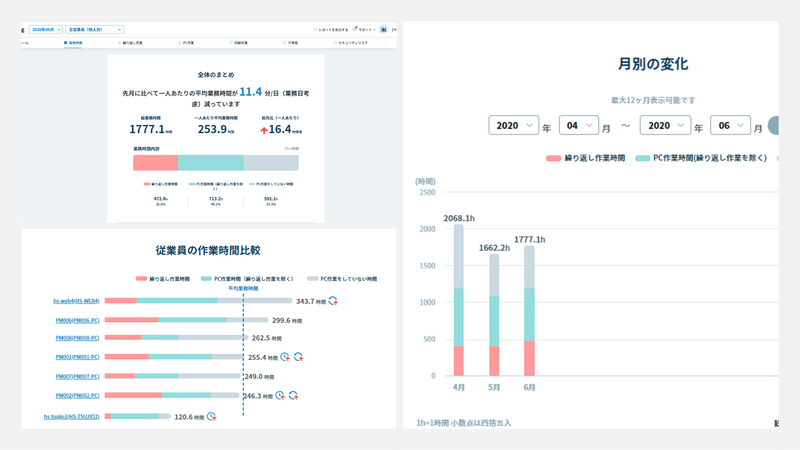The width and height of the screenshot is (800, 450).
Task: Toggle PC作業をしていない時間 legend in employee comparison
Action: click(342, 279)
